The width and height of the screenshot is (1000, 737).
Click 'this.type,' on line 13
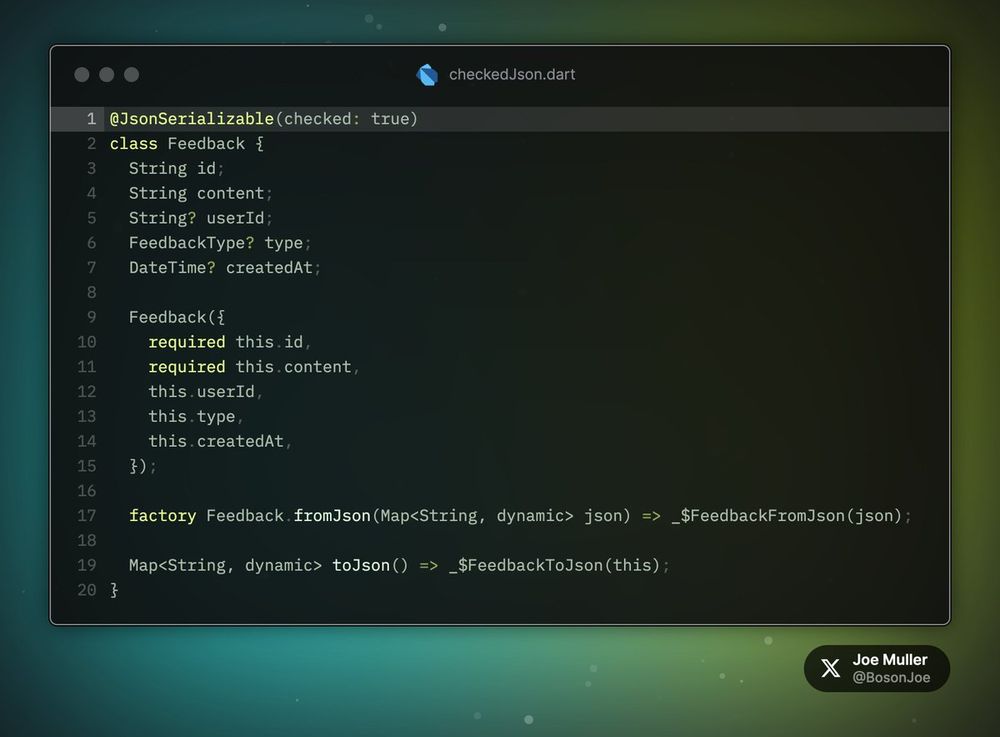[196, 416]
